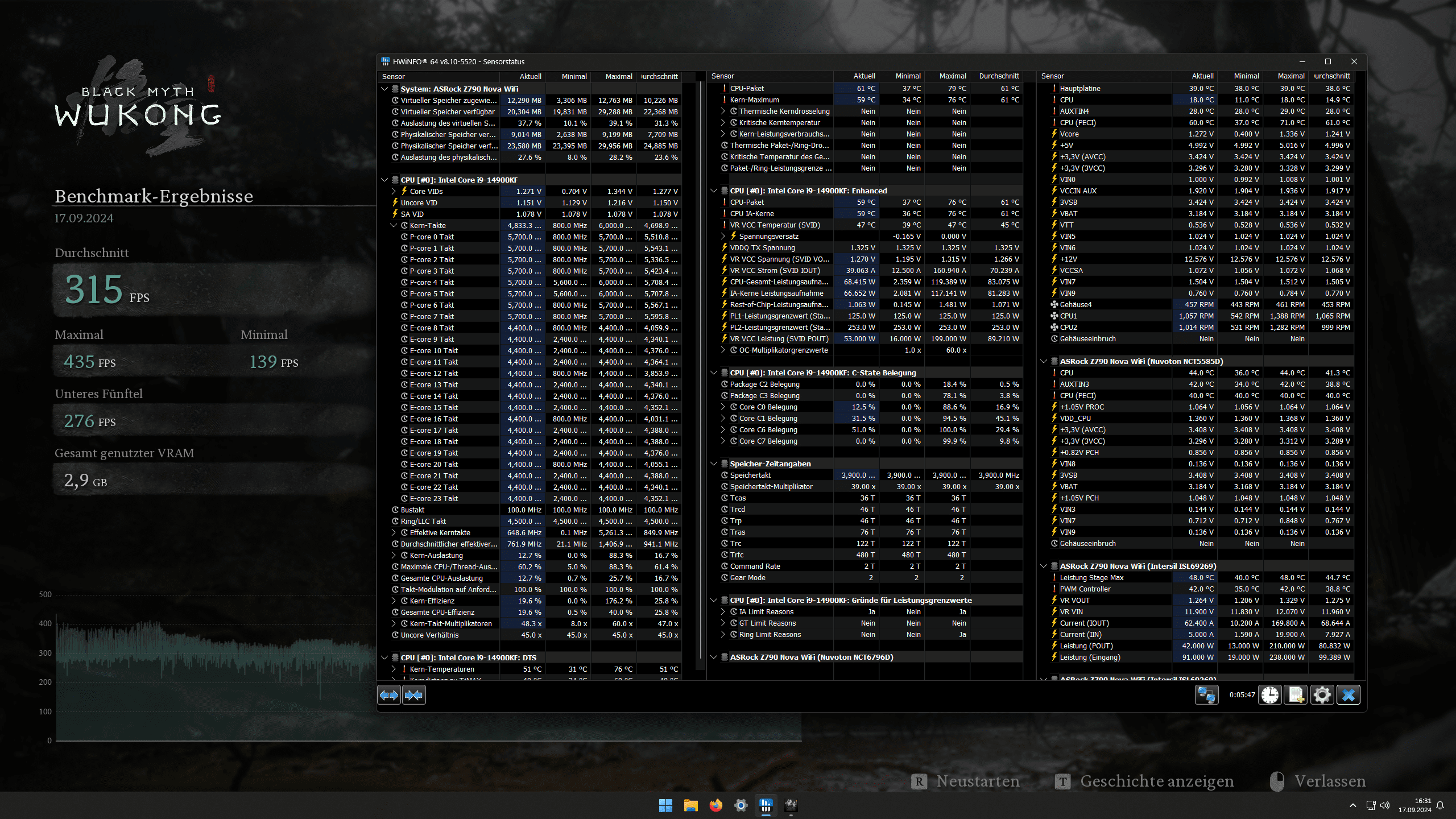Click the Maximal column header in the right panel
The image size is (1456, 819).
(1285, 76)
